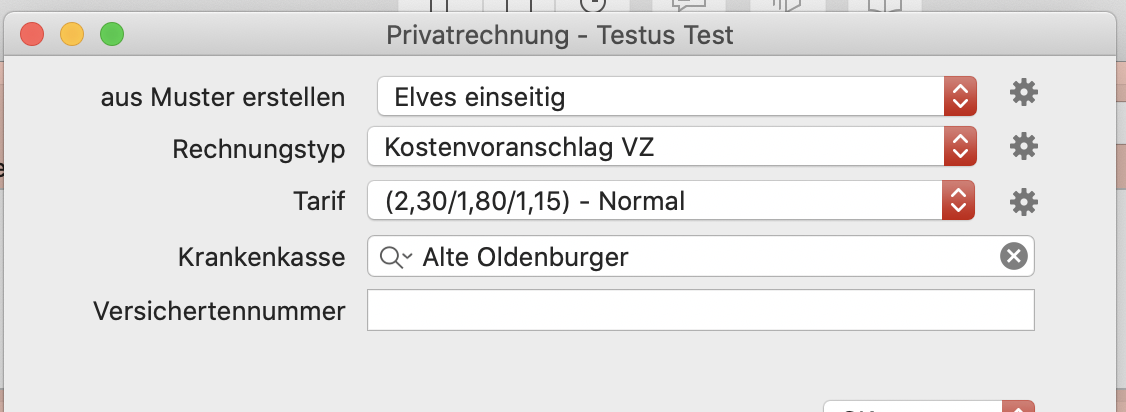Open the Elves einseitig template dropdown
The image size is (1126, 412).
(x=676, y=96)
